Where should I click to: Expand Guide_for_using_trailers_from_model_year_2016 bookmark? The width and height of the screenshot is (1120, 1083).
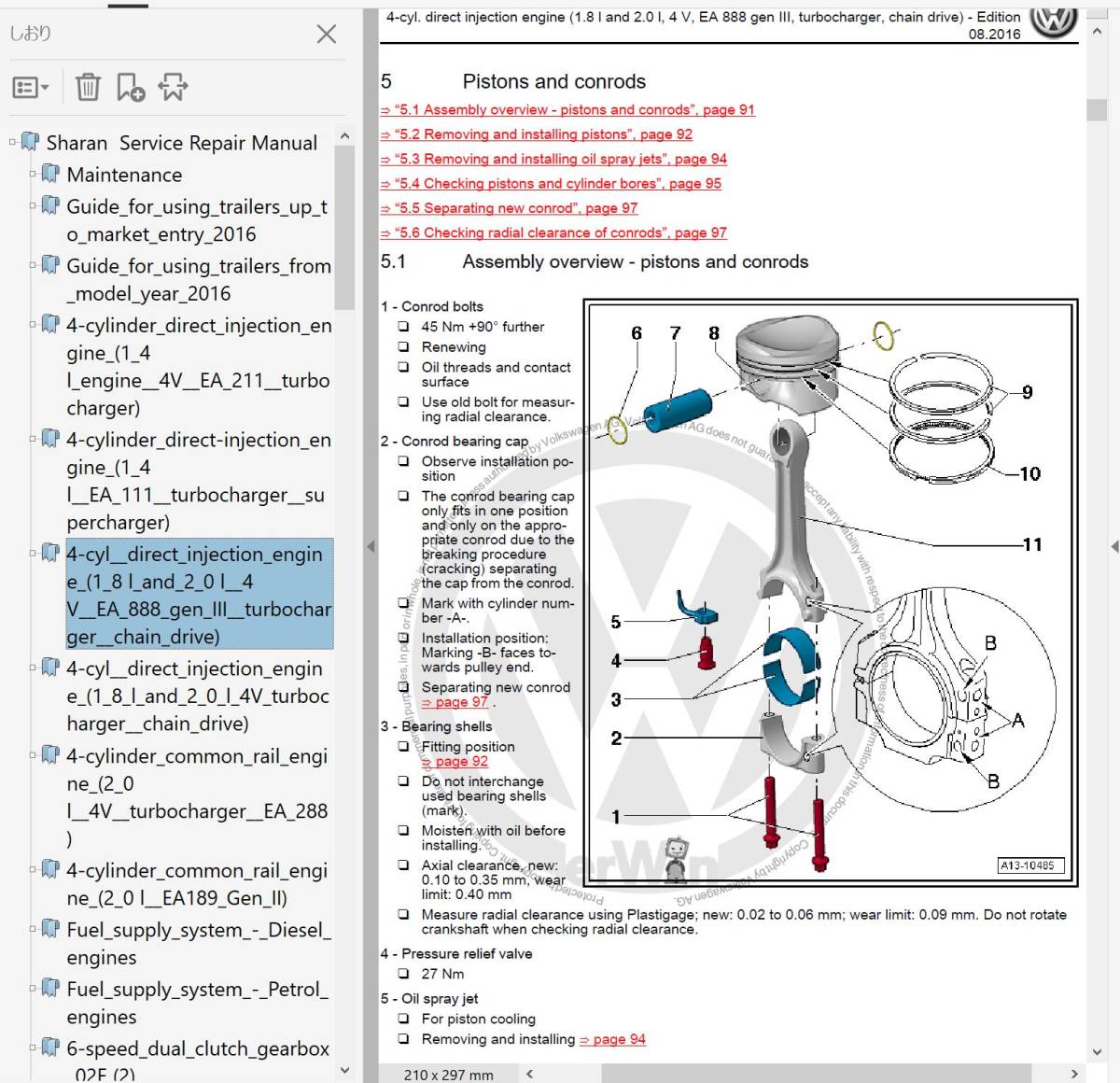(33, 265)
